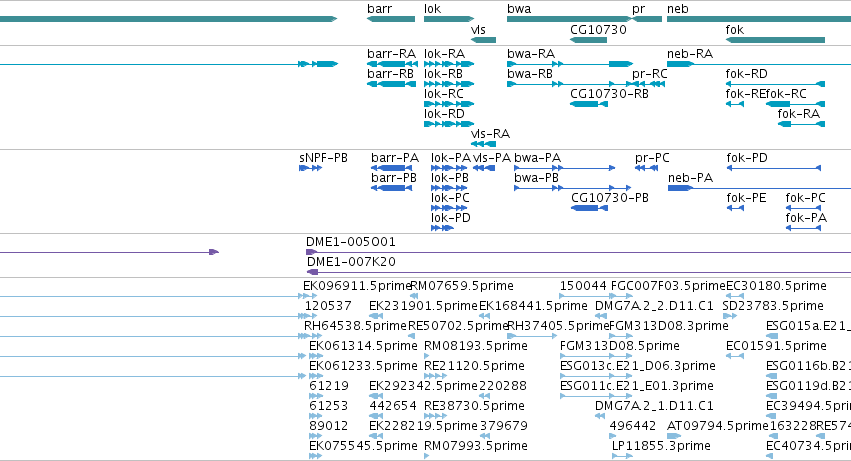Viewport: 851px width, 461px height.
Task: Open the barr-RA transcript
Action: click(391, 54)
